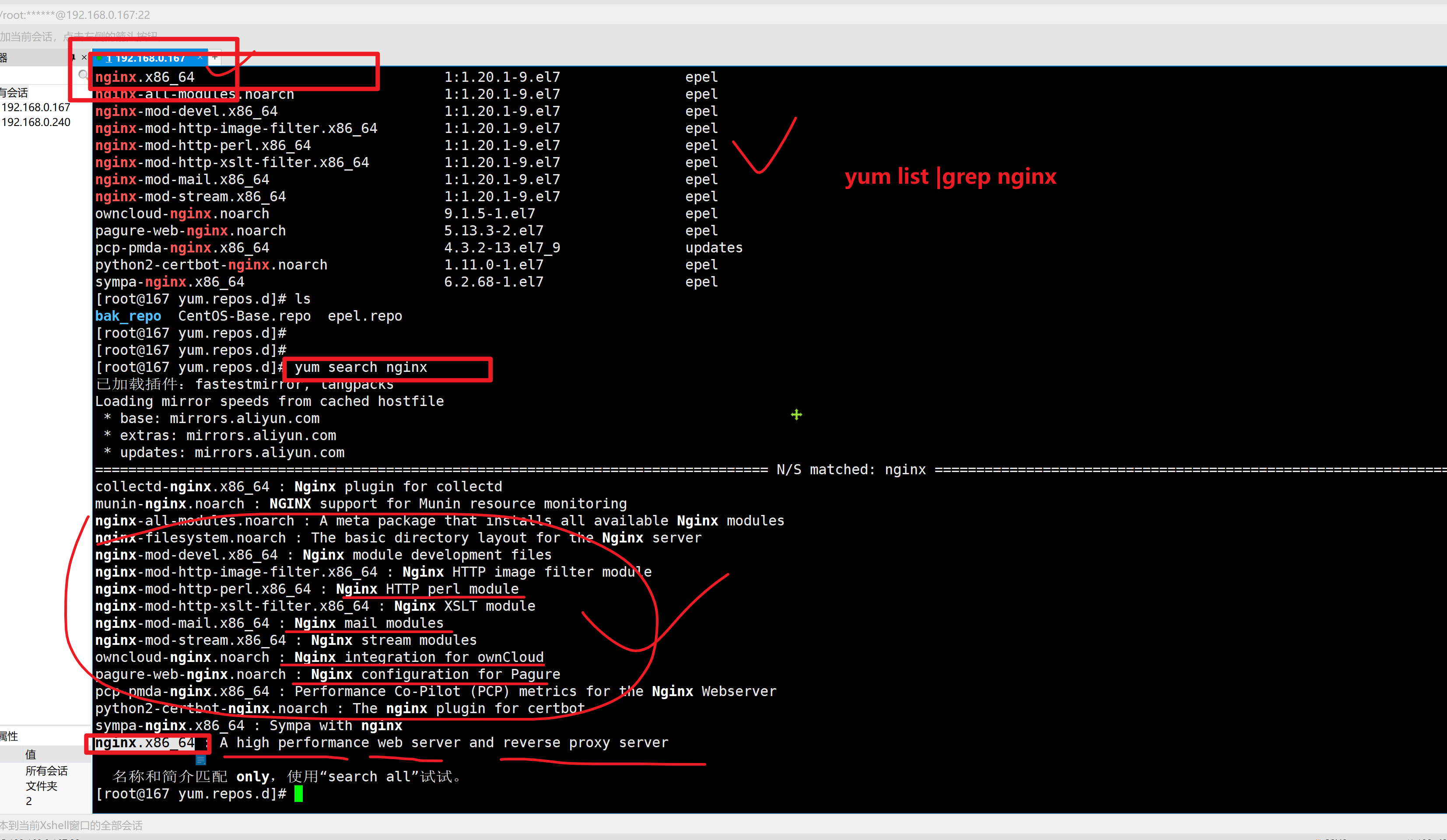Click CentOS-Base.repo file name in terminal
This screenshot has height=840, width=1447.
245,316
